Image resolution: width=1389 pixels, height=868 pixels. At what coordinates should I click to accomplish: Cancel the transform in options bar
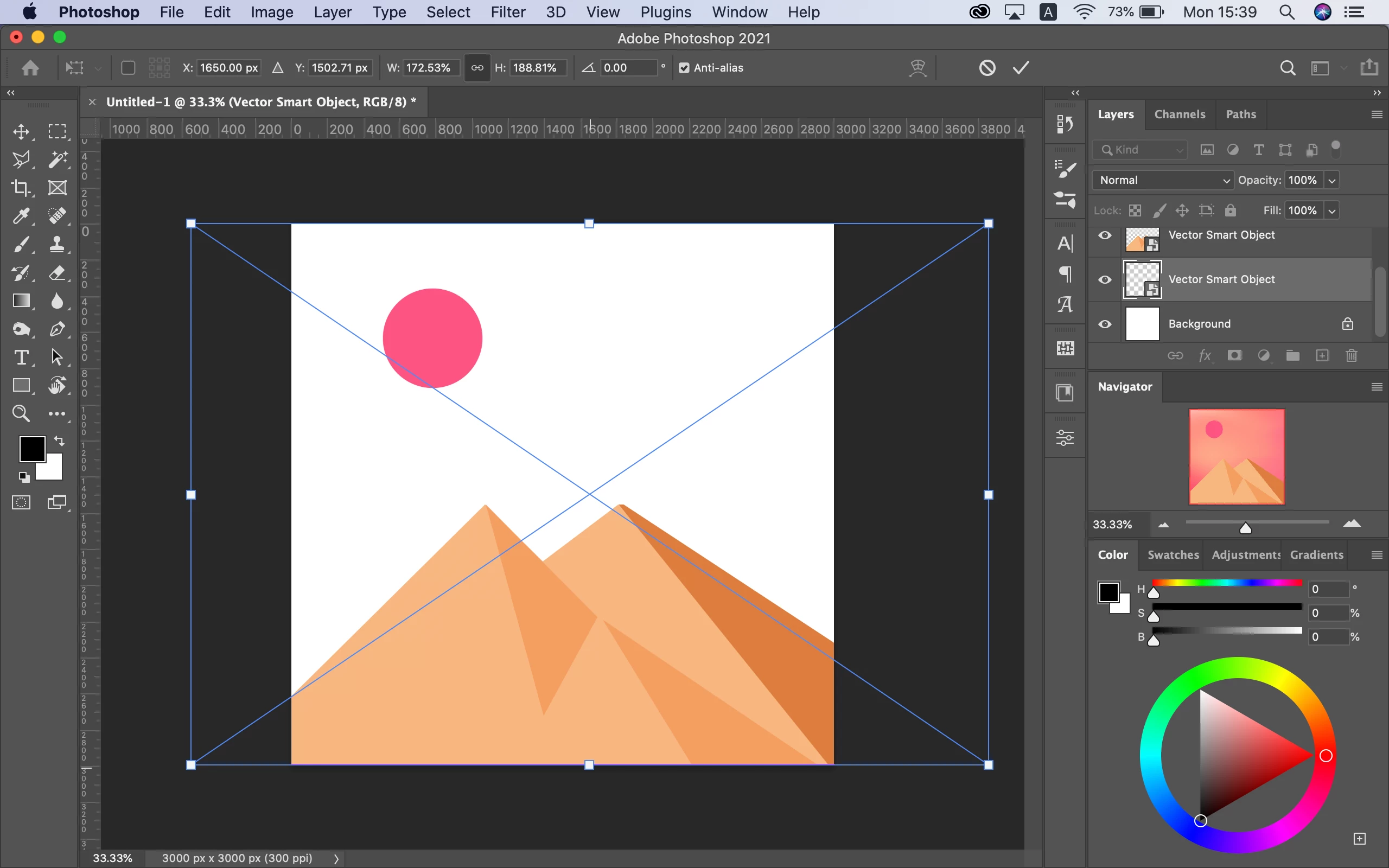987,68
